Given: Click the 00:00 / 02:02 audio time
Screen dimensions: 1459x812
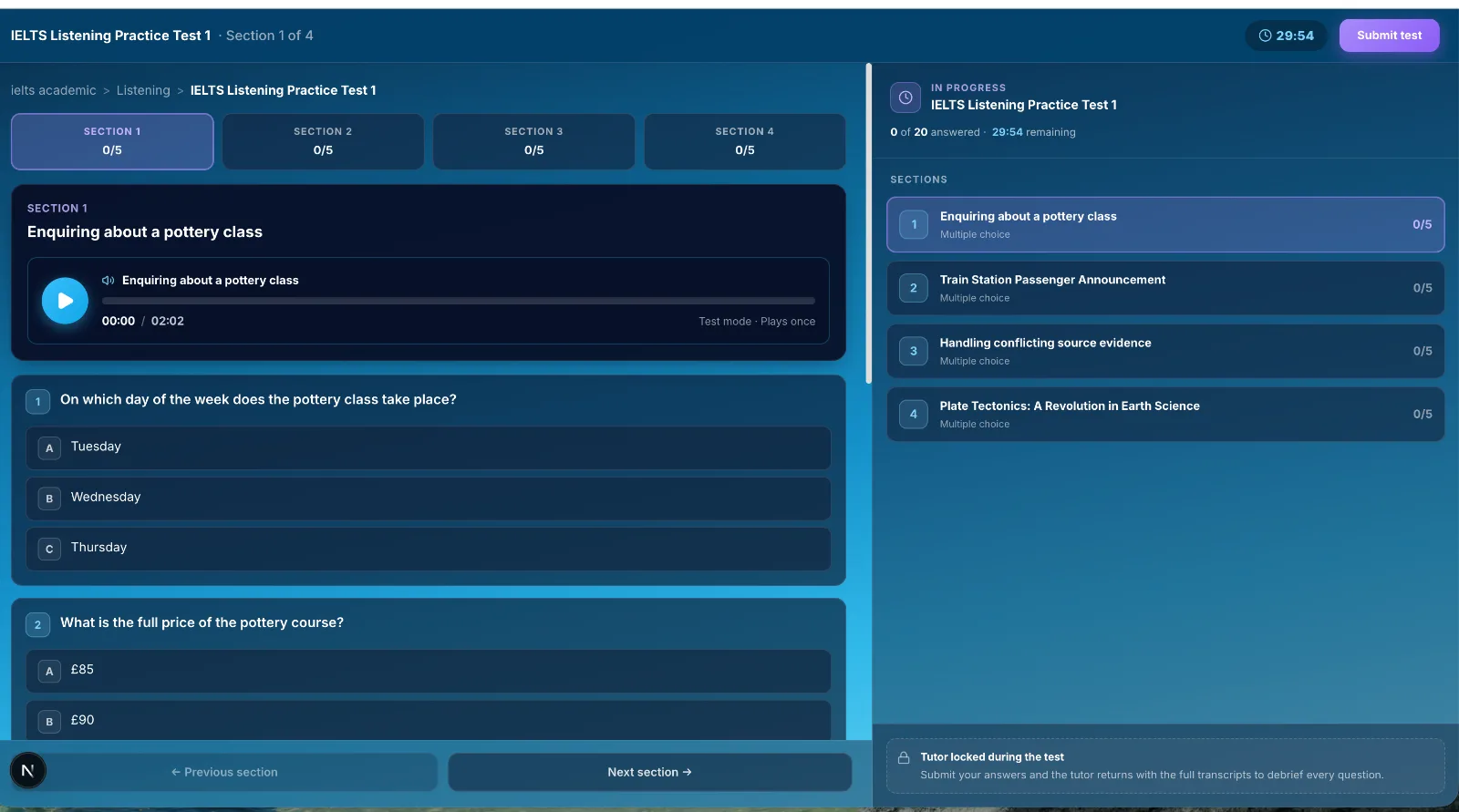Looking at the screenshot, I should click(143, 321).
